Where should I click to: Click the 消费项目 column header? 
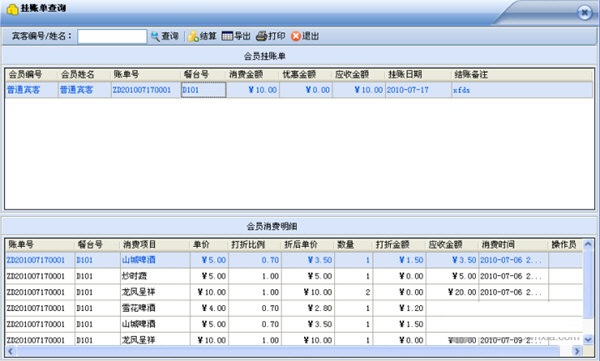tap(155, 245)
